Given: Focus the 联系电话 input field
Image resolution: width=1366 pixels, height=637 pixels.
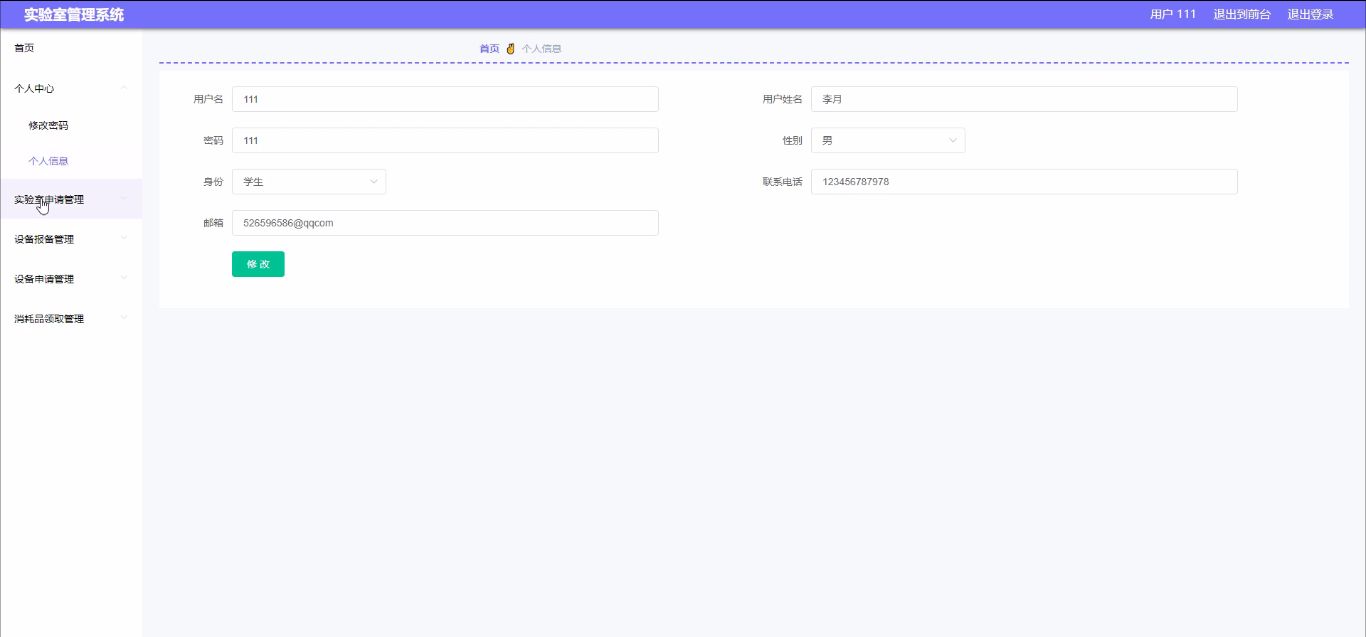Looking at the screenshot, I should pos(1024,182).
